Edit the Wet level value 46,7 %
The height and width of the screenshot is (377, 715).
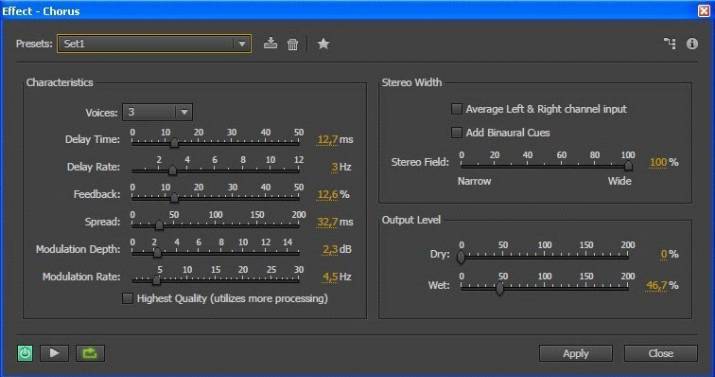(x=657, y=286)
